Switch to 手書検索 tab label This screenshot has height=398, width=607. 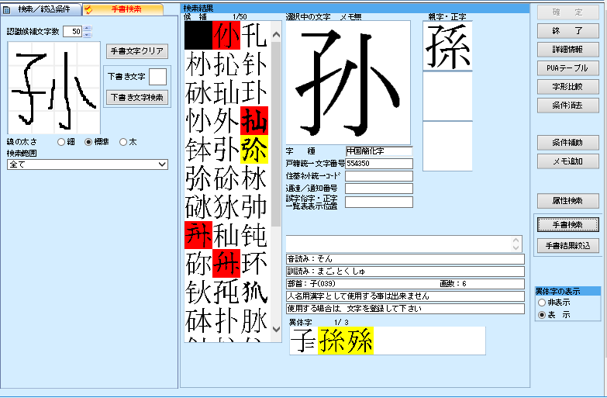click(x=126, y=9)
